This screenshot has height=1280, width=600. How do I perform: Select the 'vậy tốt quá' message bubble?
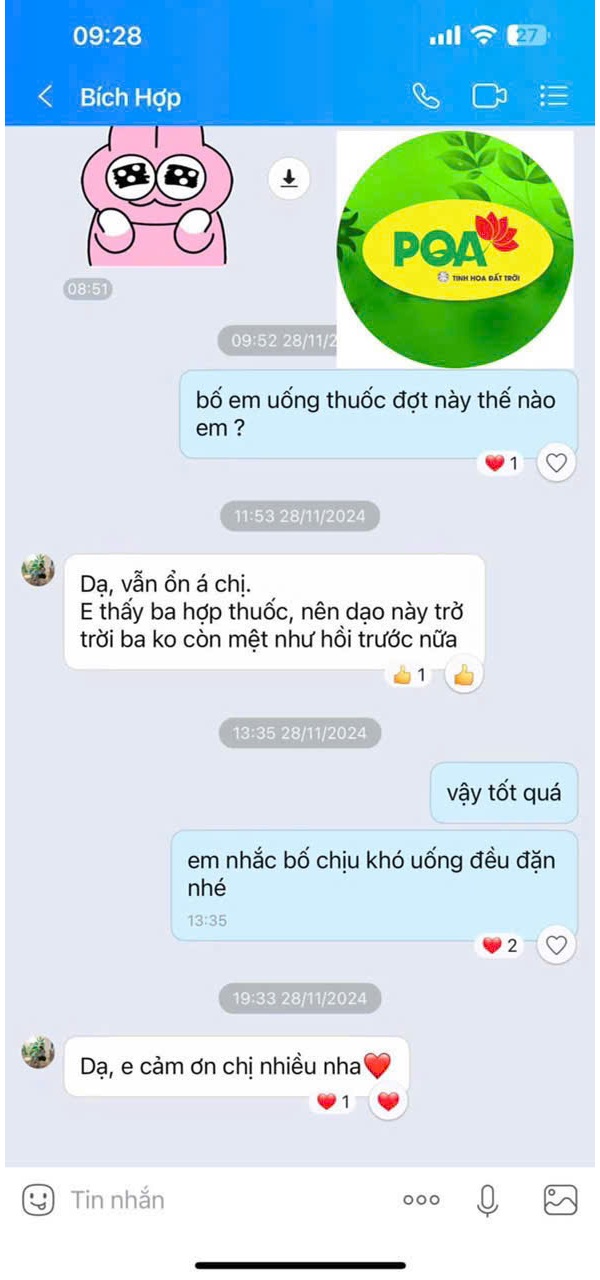504,793
